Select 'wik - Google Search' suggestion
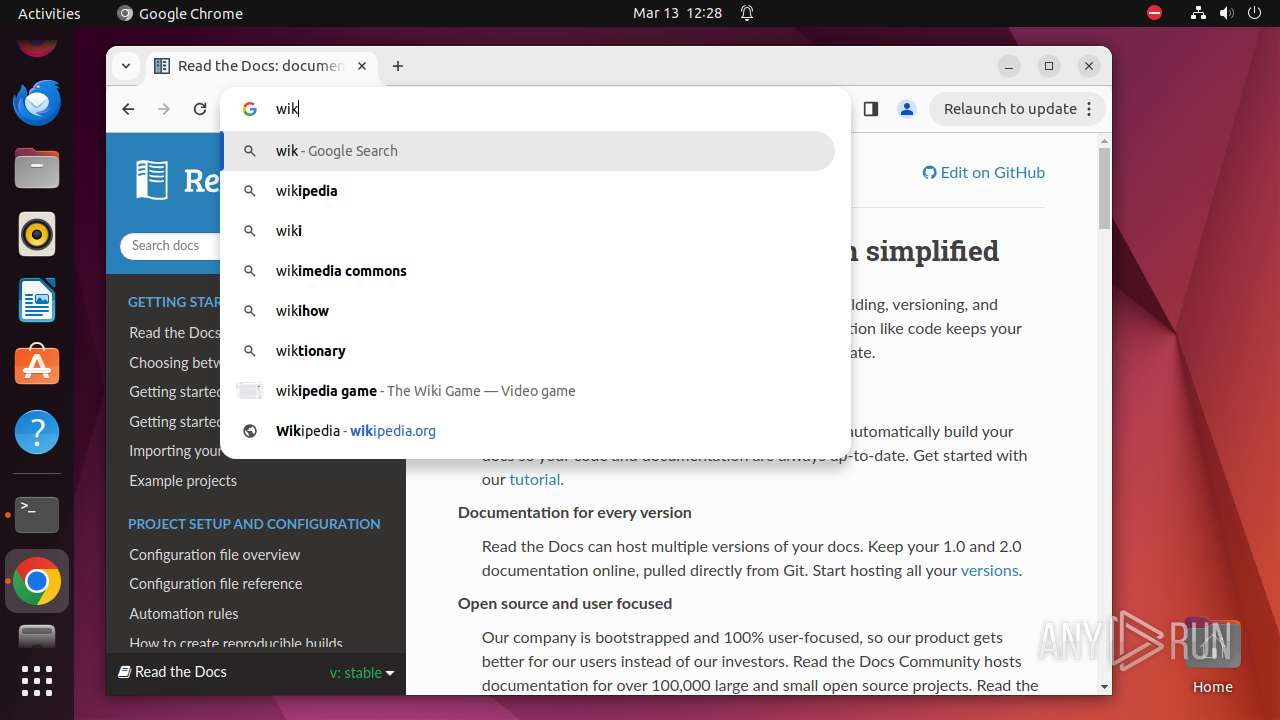The height and width of the screenshot is (720, 1280). tap(528, 151)
